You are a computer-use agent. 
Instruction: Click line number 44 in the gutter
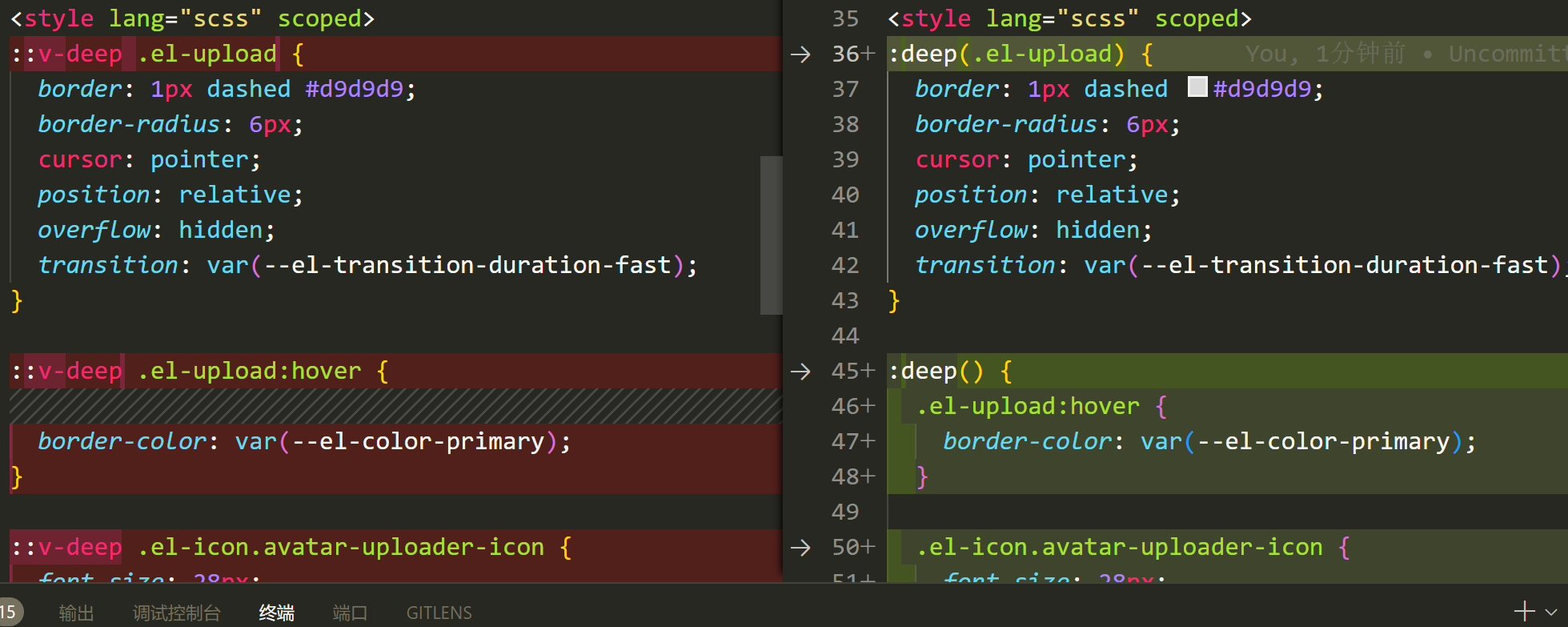pos(845,336)
